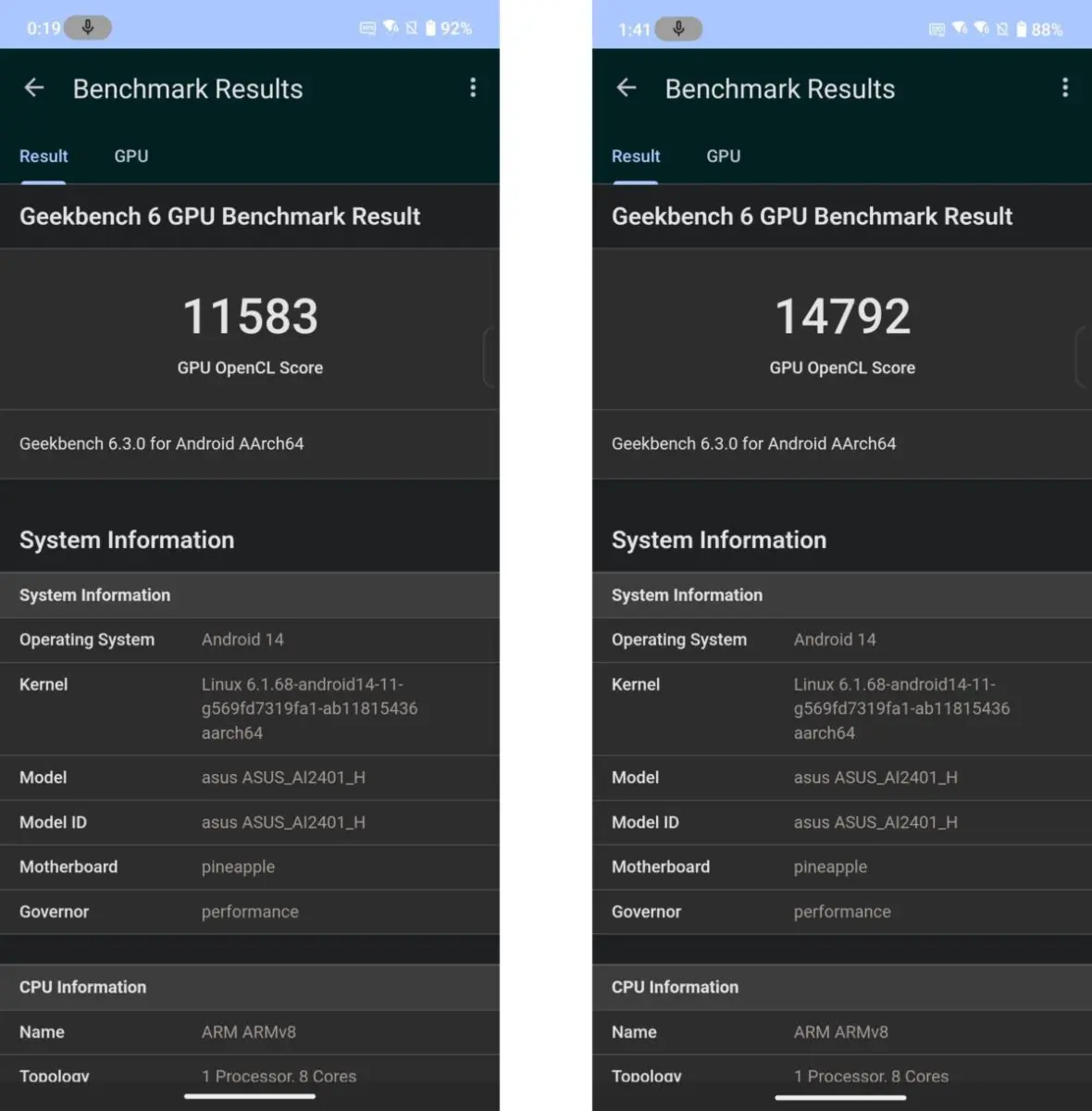Select the Result tab in the 14792-score screen

(636, 156)
